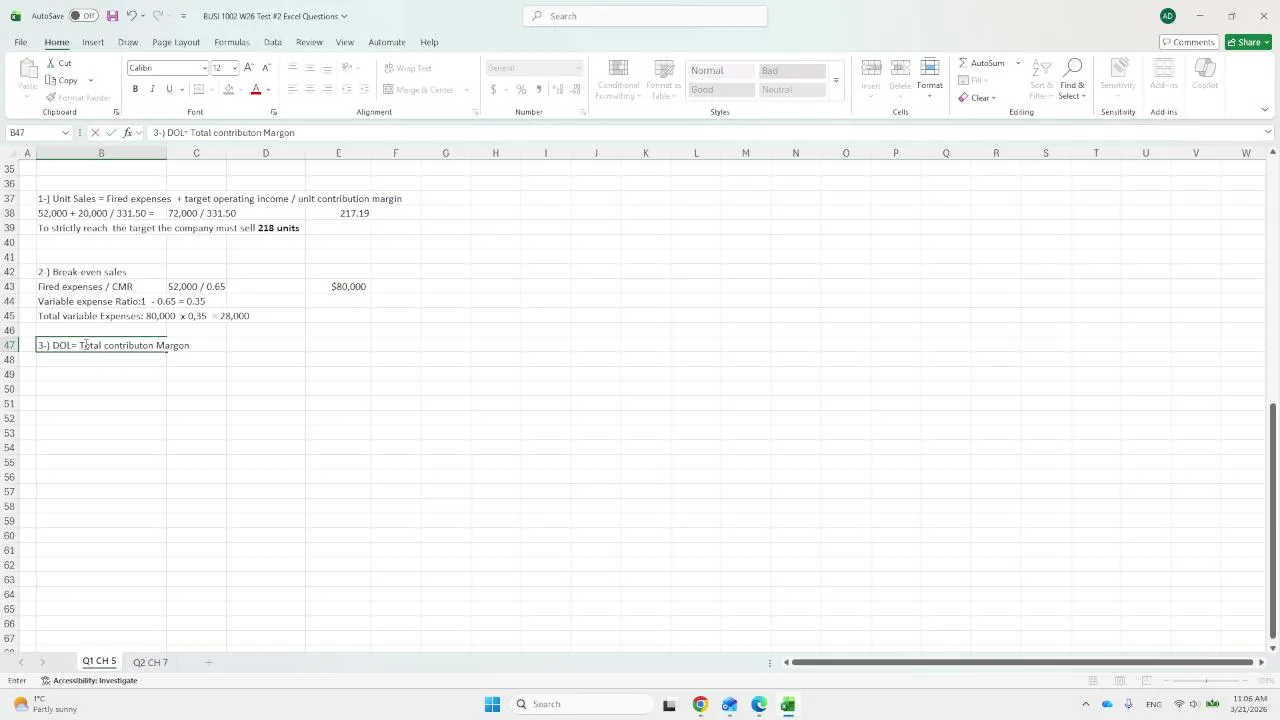Viewport: 1280px width, 720px height.
Task: Click the Name Box showing B47
Action: pyautogui.click(x=38, y=133)
